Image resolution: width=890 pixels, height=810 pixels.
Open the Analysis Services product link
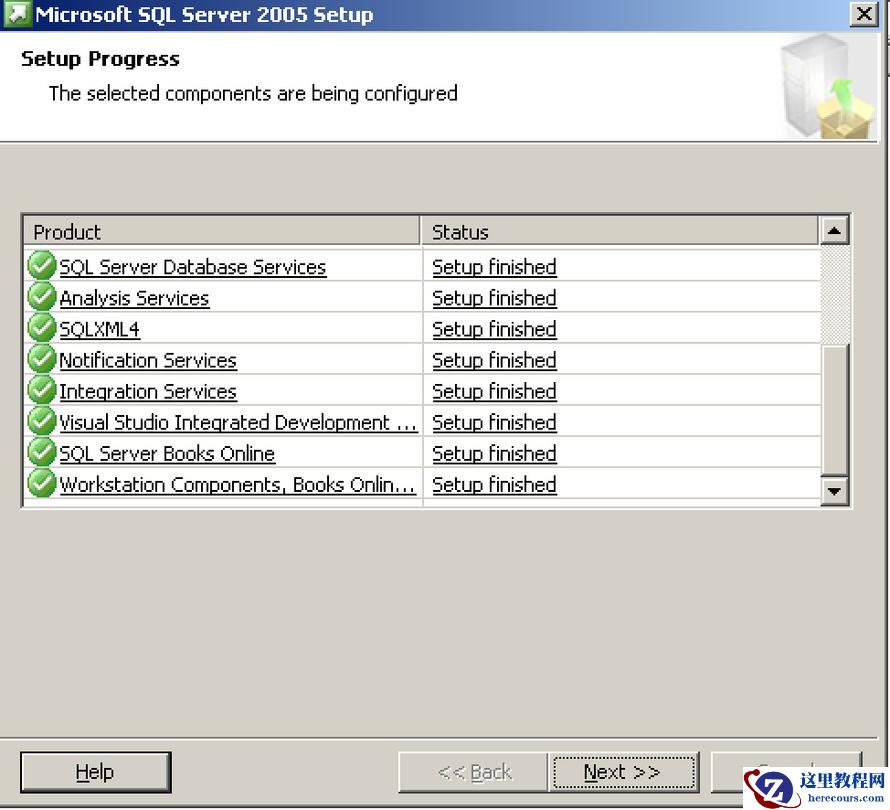click(135, 299)
